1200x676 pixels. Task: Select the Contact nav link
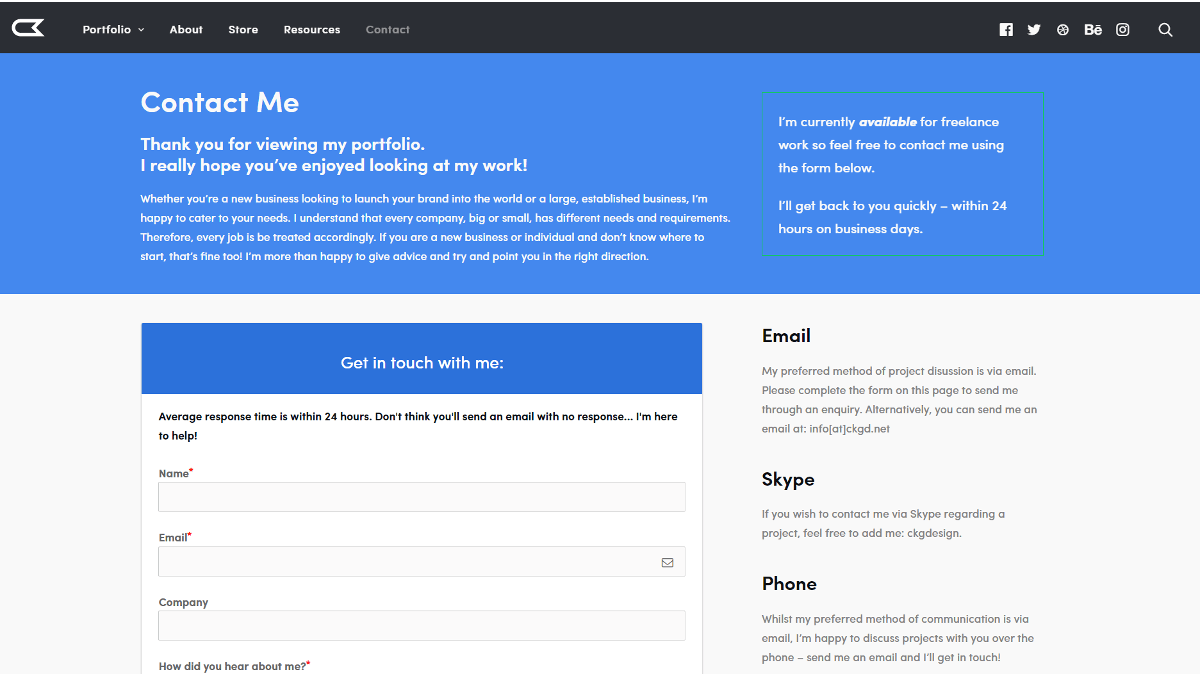pos(388,30)
